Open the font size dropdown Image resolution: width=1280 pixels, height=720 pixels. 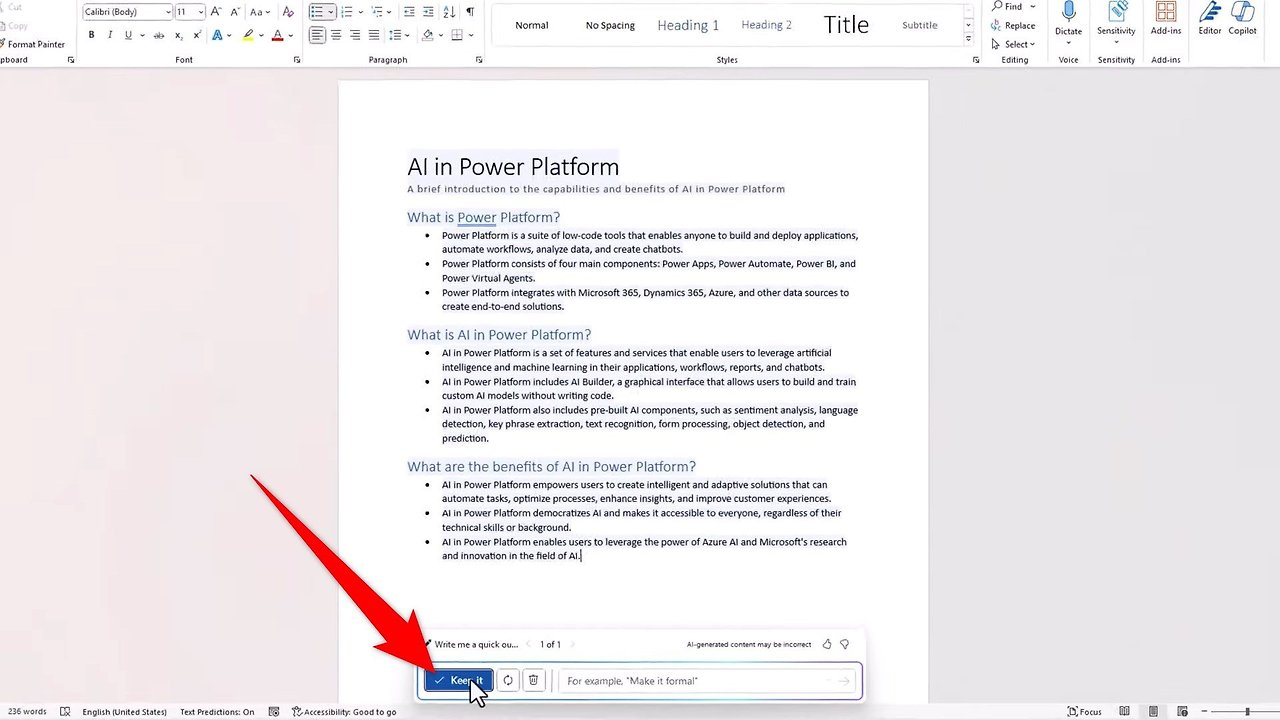[201, 12]
